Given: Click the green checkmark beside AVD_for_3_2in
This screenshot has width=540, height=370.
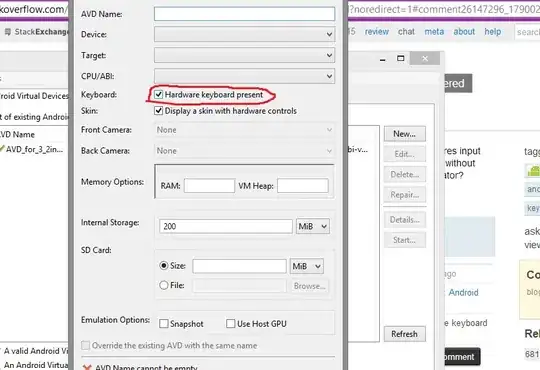Looking at the screenshot, I should pyautogui.click(x=2, y=148).
